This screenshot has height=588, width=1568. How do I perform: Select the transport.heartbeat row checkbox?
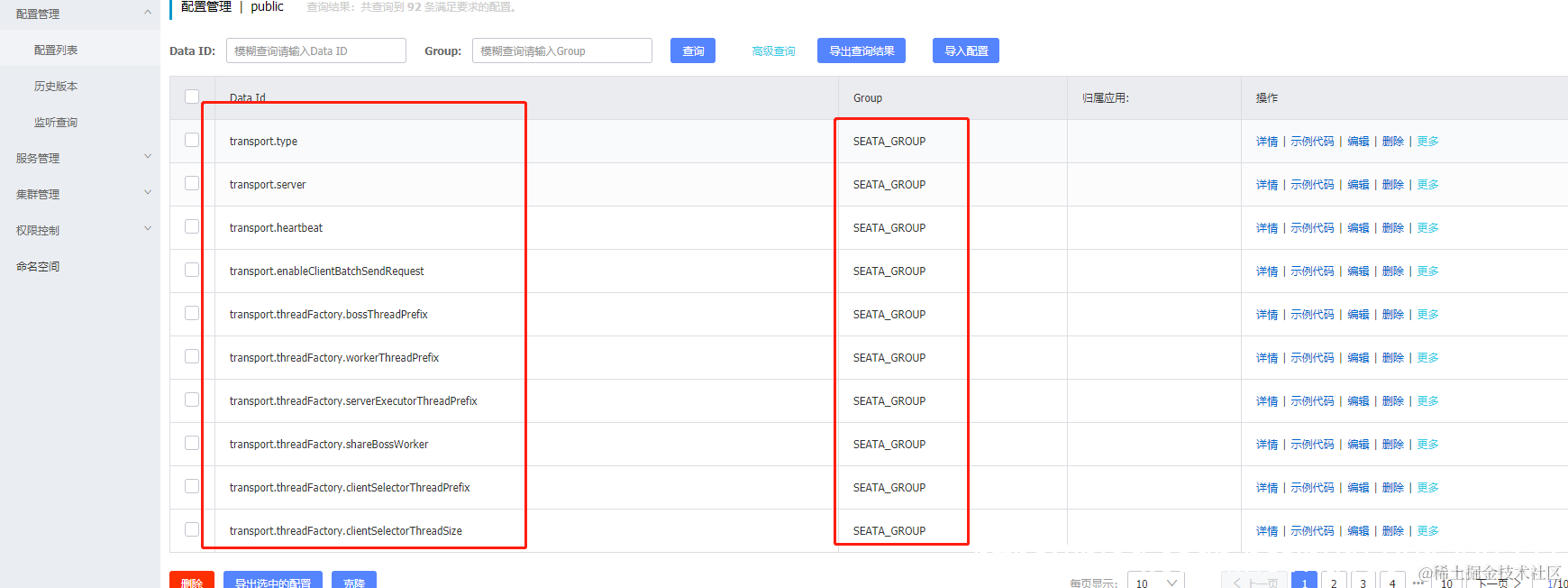(192, 226)
